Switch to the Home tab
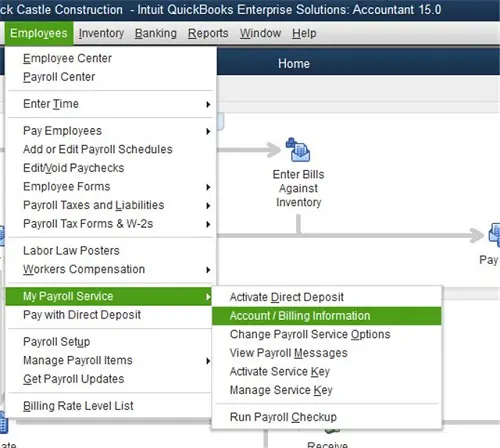 pyautogui.click(x=294, y=63)
